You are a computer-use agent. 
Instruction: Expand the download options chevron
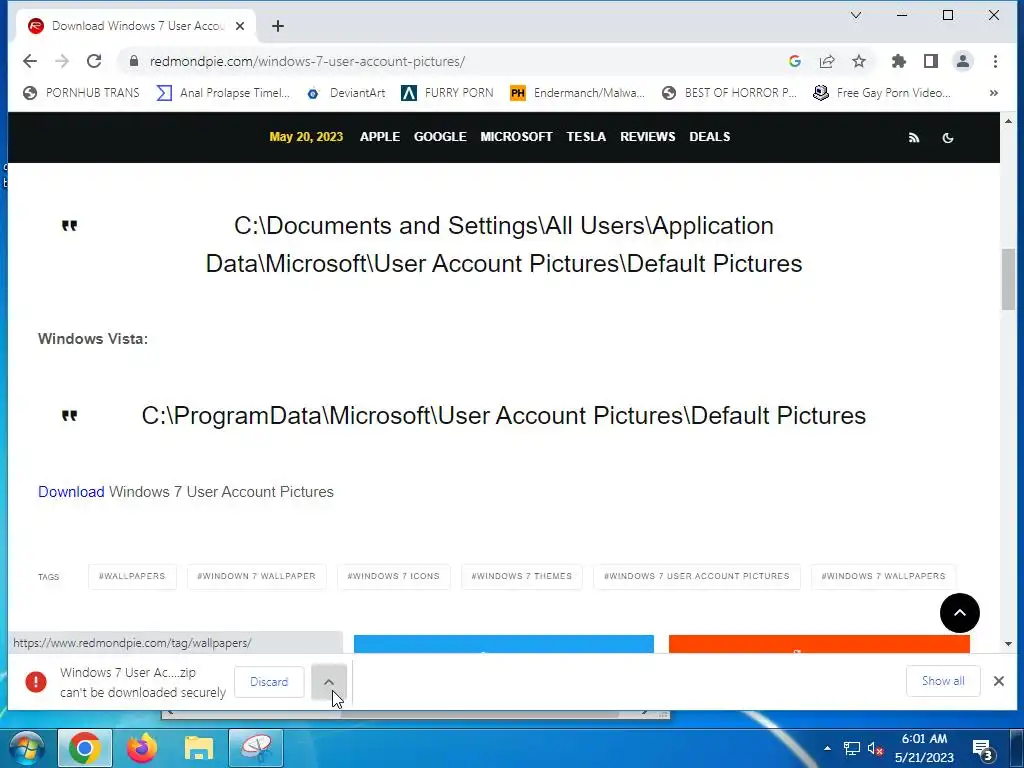[x=329, y=682]
